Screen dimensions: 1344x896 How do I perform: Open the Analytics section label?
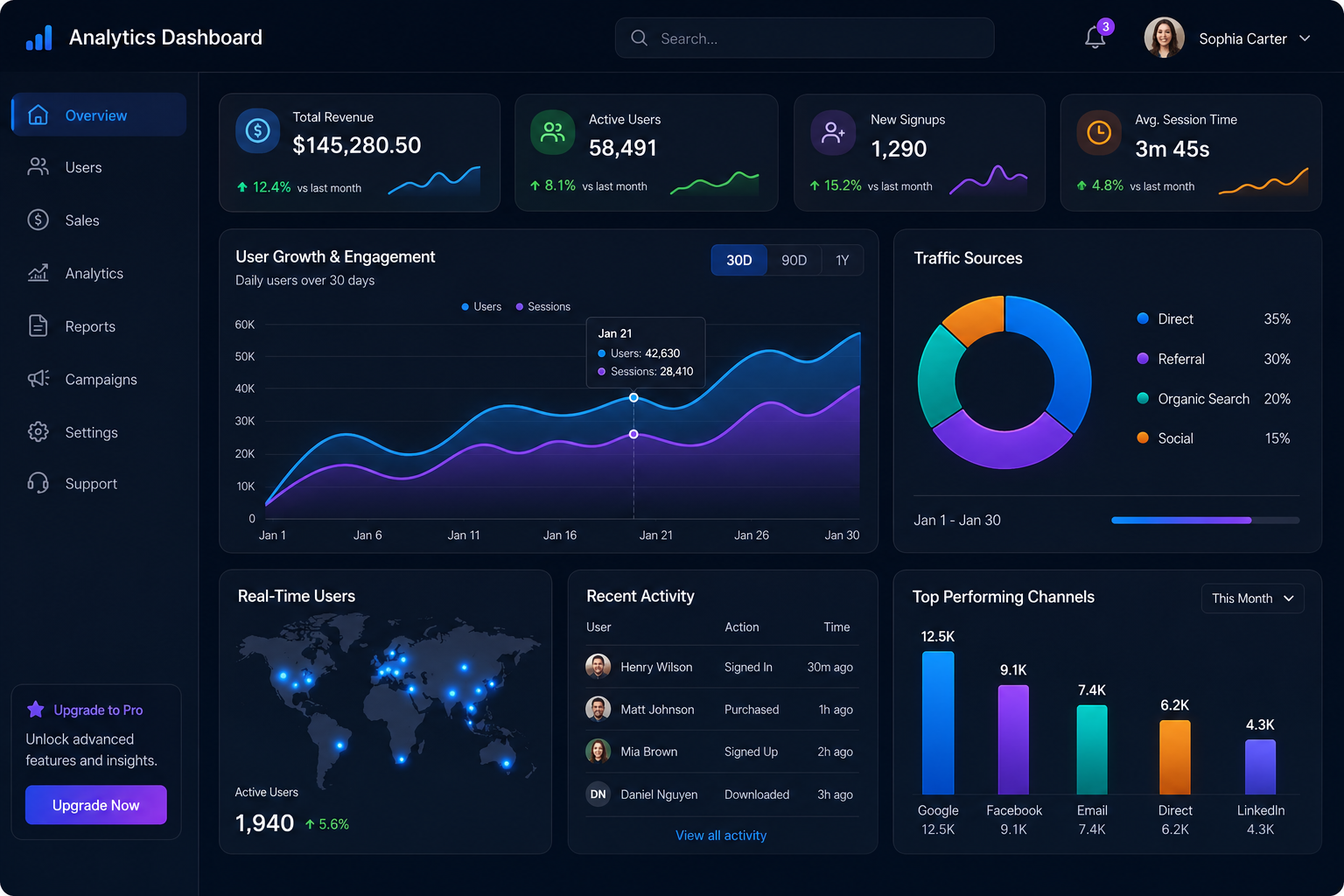94,273
